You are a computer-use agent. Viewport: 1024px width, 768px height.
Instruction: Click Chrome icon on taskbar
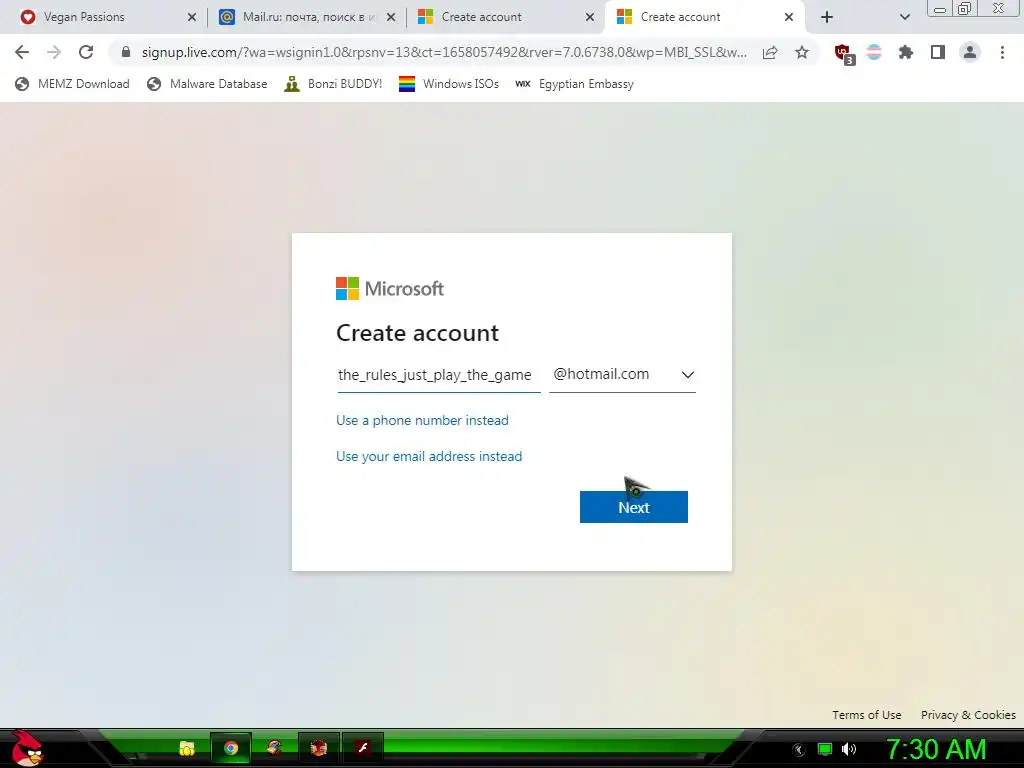[x=231, y=748]
